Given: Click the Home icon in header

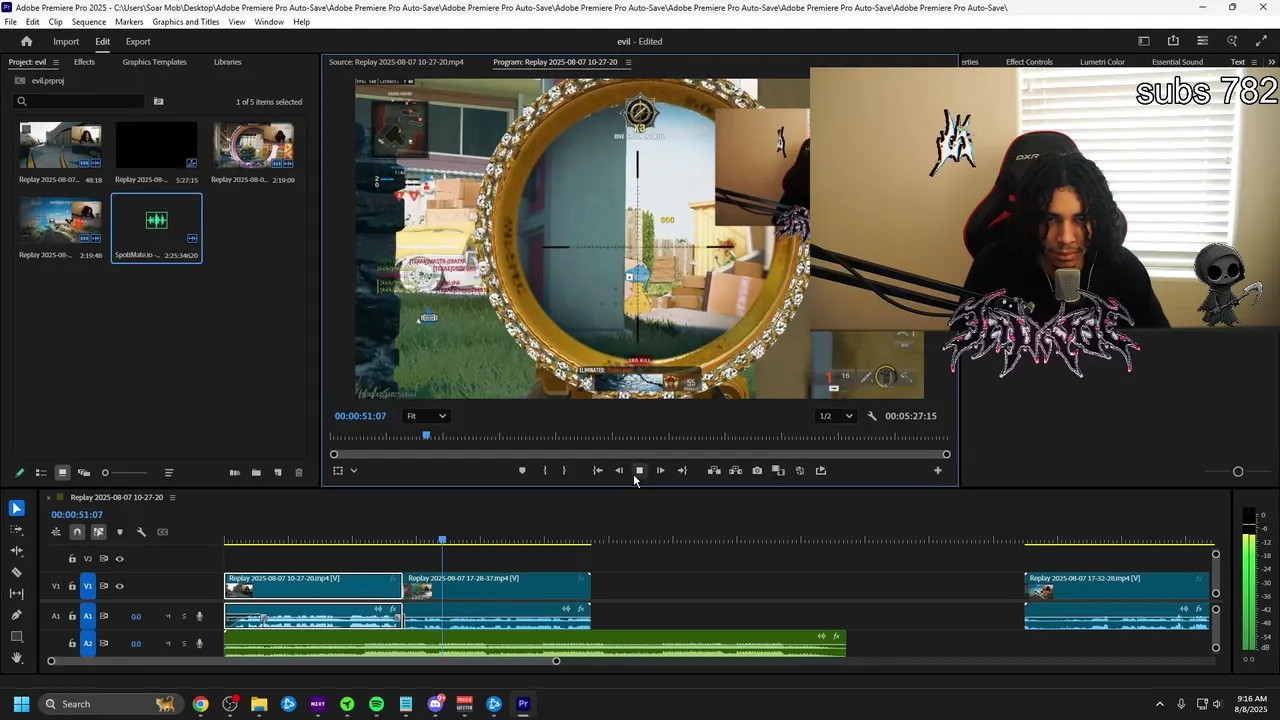Looking at the screenshot, I should 27,42.
